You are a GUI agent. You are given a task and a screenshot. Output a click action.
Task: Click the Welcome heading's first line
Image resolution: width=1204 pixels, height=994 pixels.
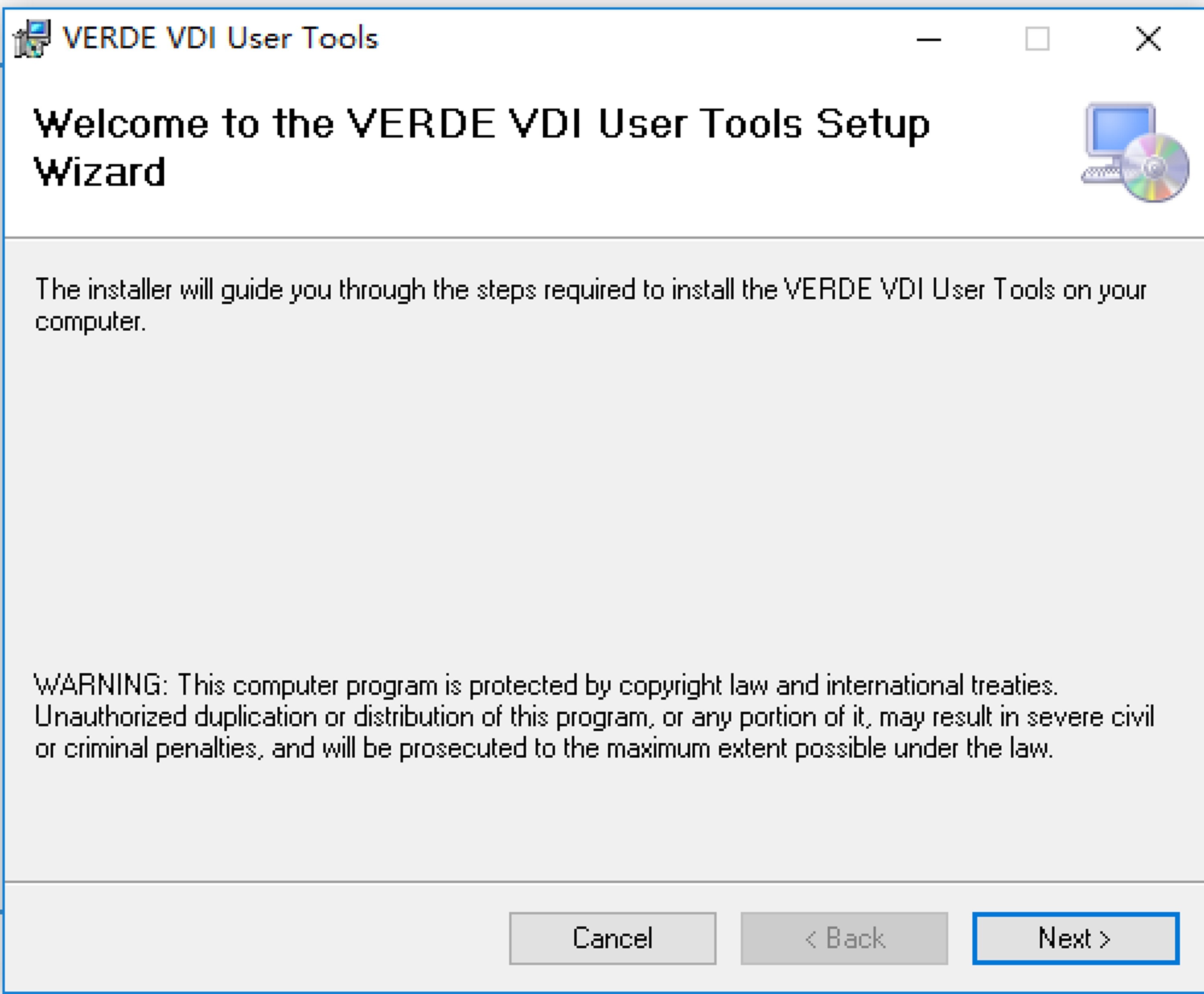[482, 125]
